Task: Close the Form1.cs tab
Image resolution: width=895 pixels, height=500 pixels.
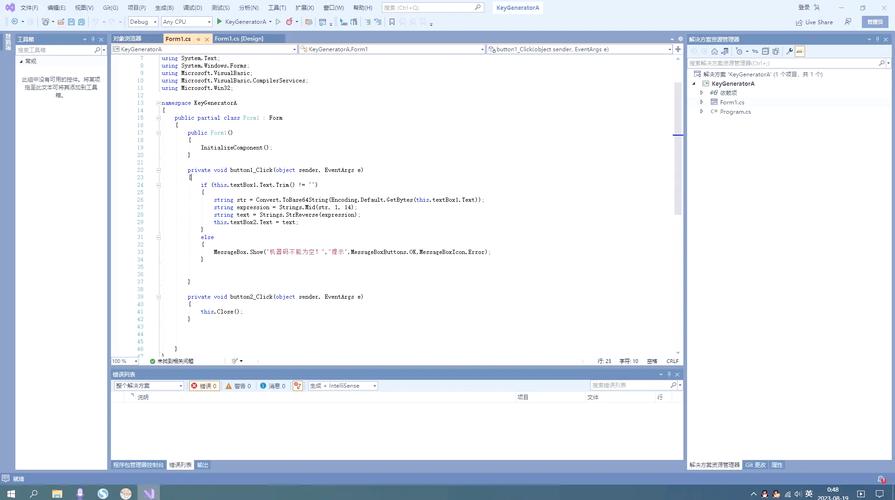Action: (207, 39)
